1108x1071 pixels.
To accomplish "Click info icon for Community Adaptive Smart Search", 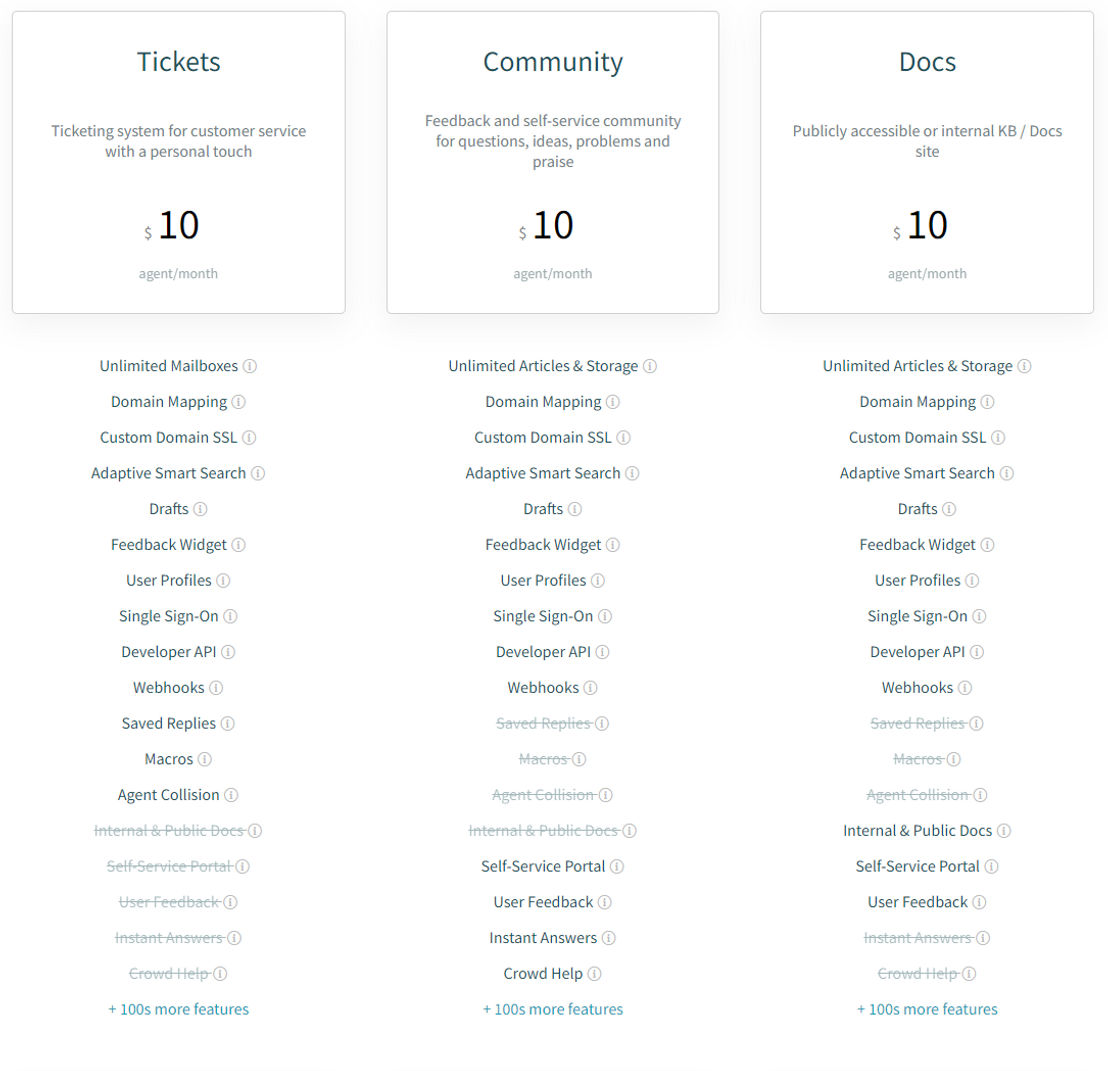I will click(x=632, y=473).
